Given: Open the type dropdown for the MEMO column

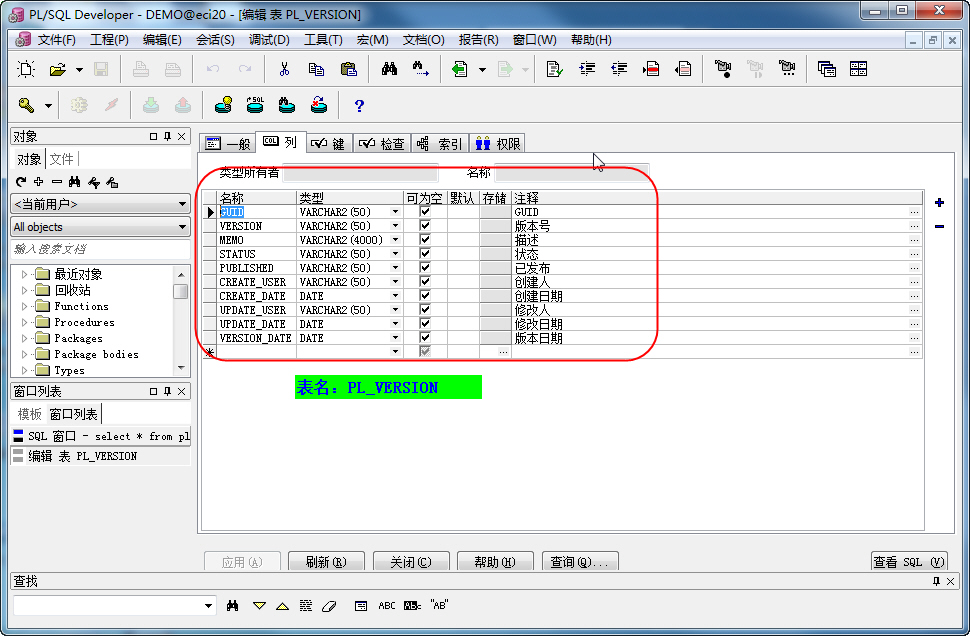Looking at the screenshot, I should pos(395,240).
